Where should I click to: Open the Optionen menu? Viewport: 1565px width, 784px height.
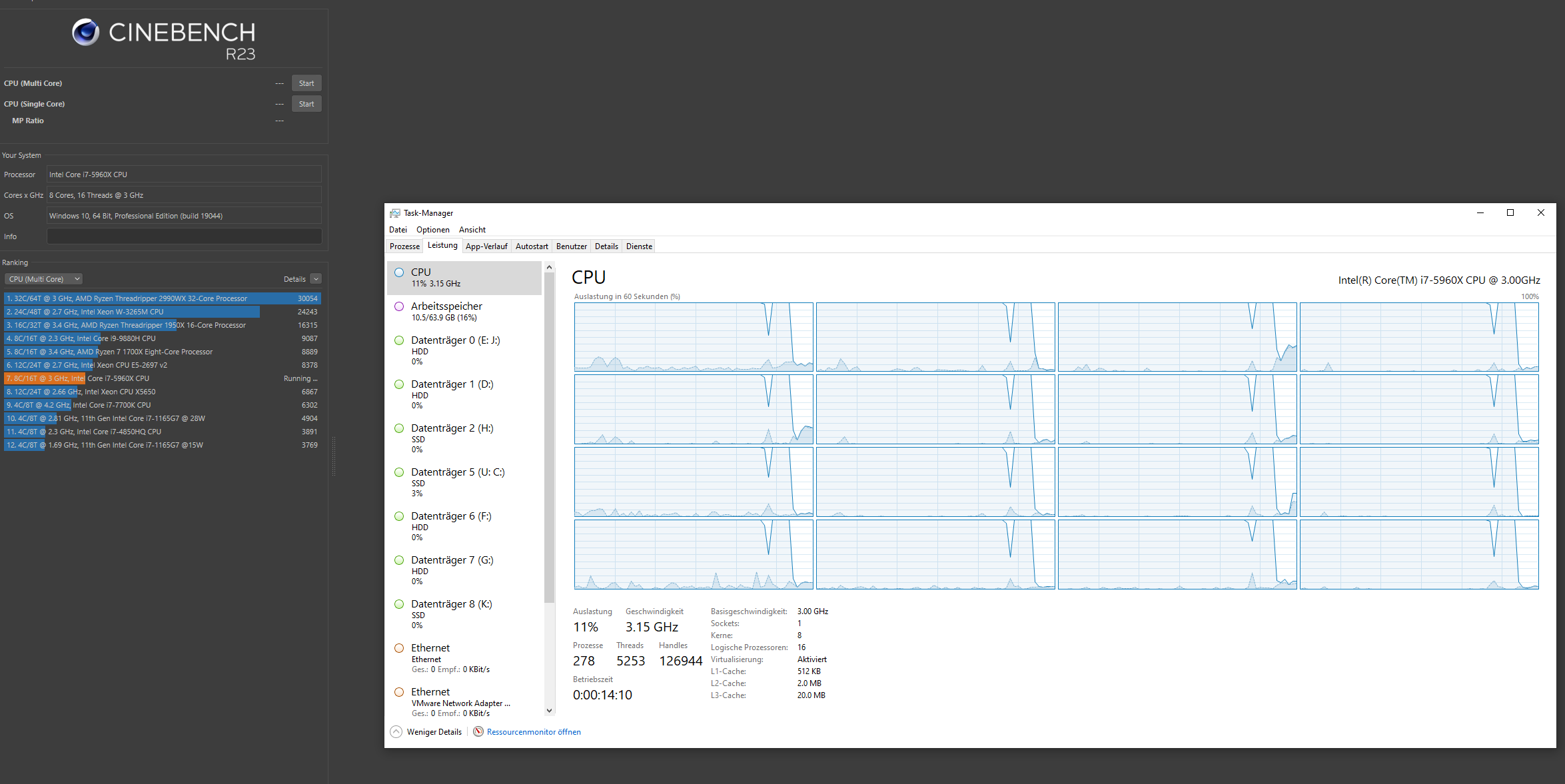(x=432, y=230)
